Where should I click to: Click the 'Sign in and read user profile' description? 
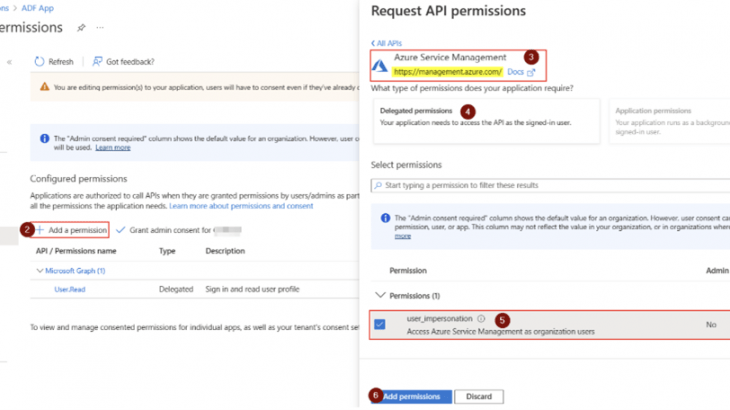pyautogui.click(x=252, y=289)
